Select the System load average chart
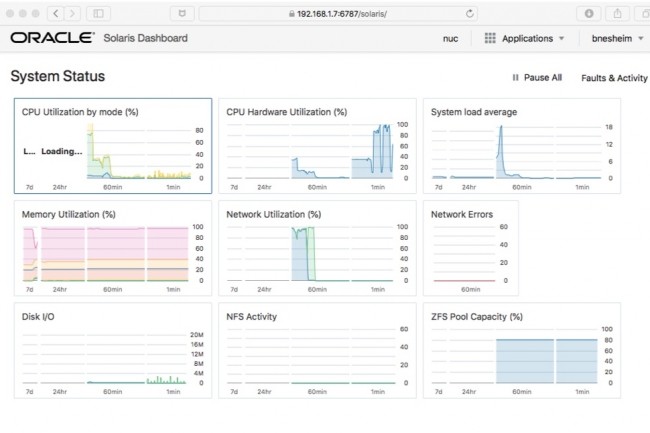650x433 pixels. (521, 146)
